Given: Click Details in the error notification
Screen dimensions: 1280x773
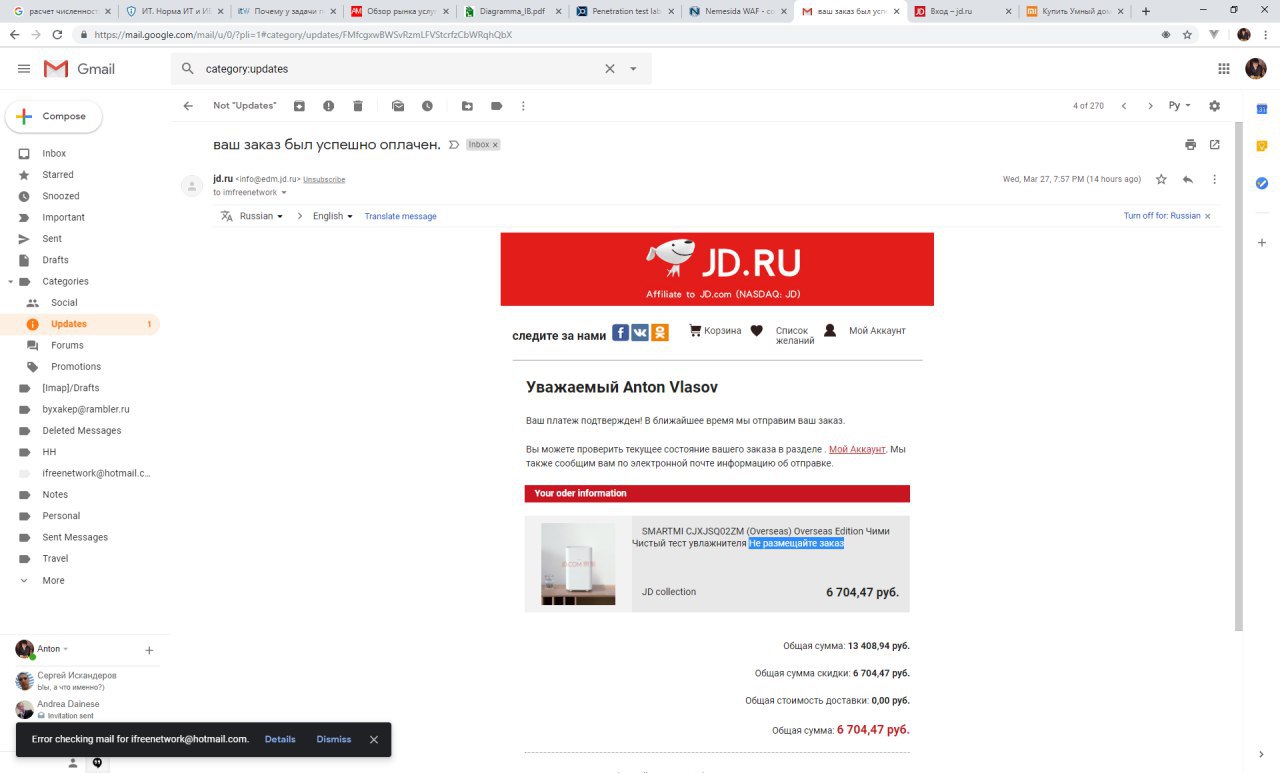Looking at the screenshot, I should click(x=280, y=739).
